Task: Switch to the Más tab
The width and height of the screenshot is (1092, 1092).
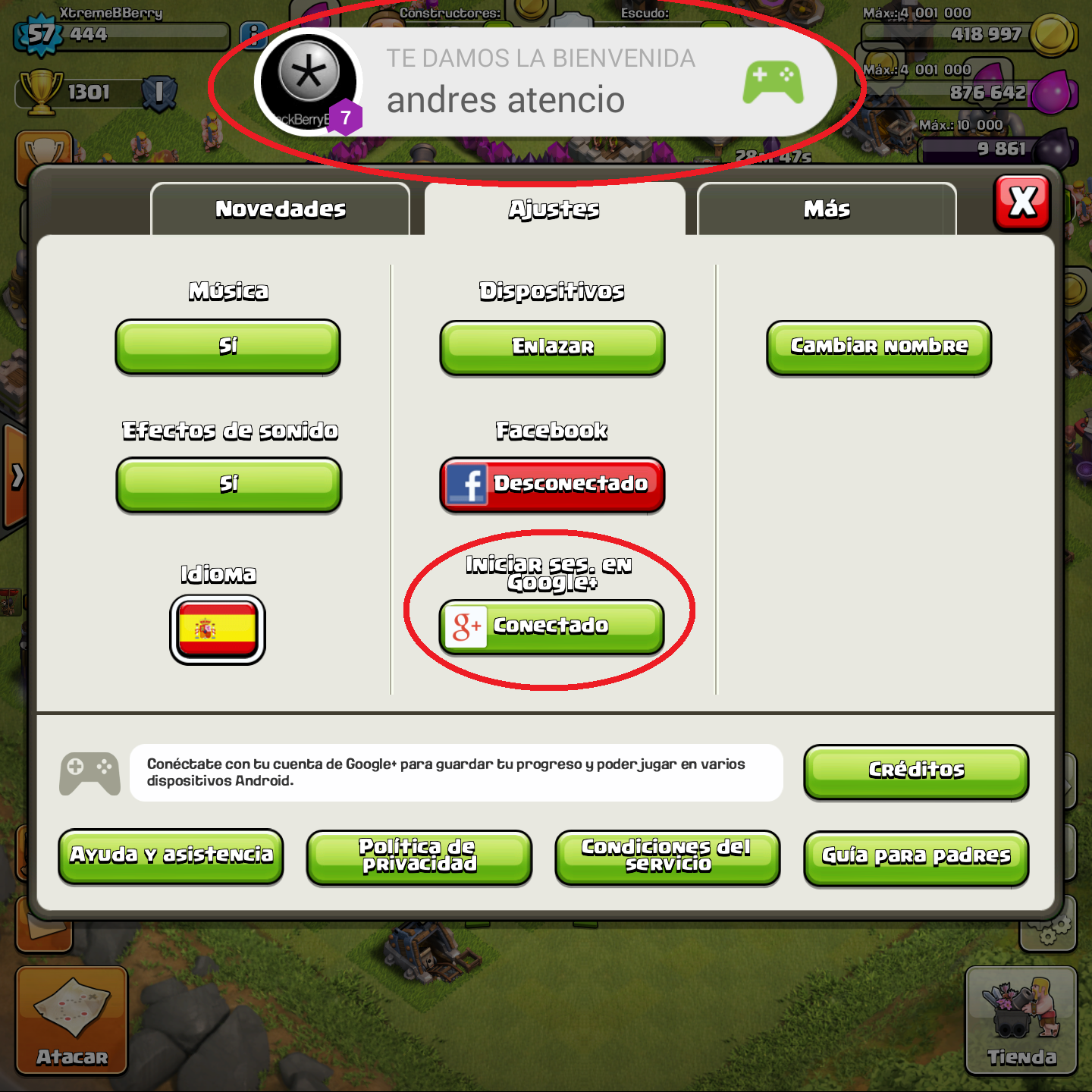Action: coord(827,209)
